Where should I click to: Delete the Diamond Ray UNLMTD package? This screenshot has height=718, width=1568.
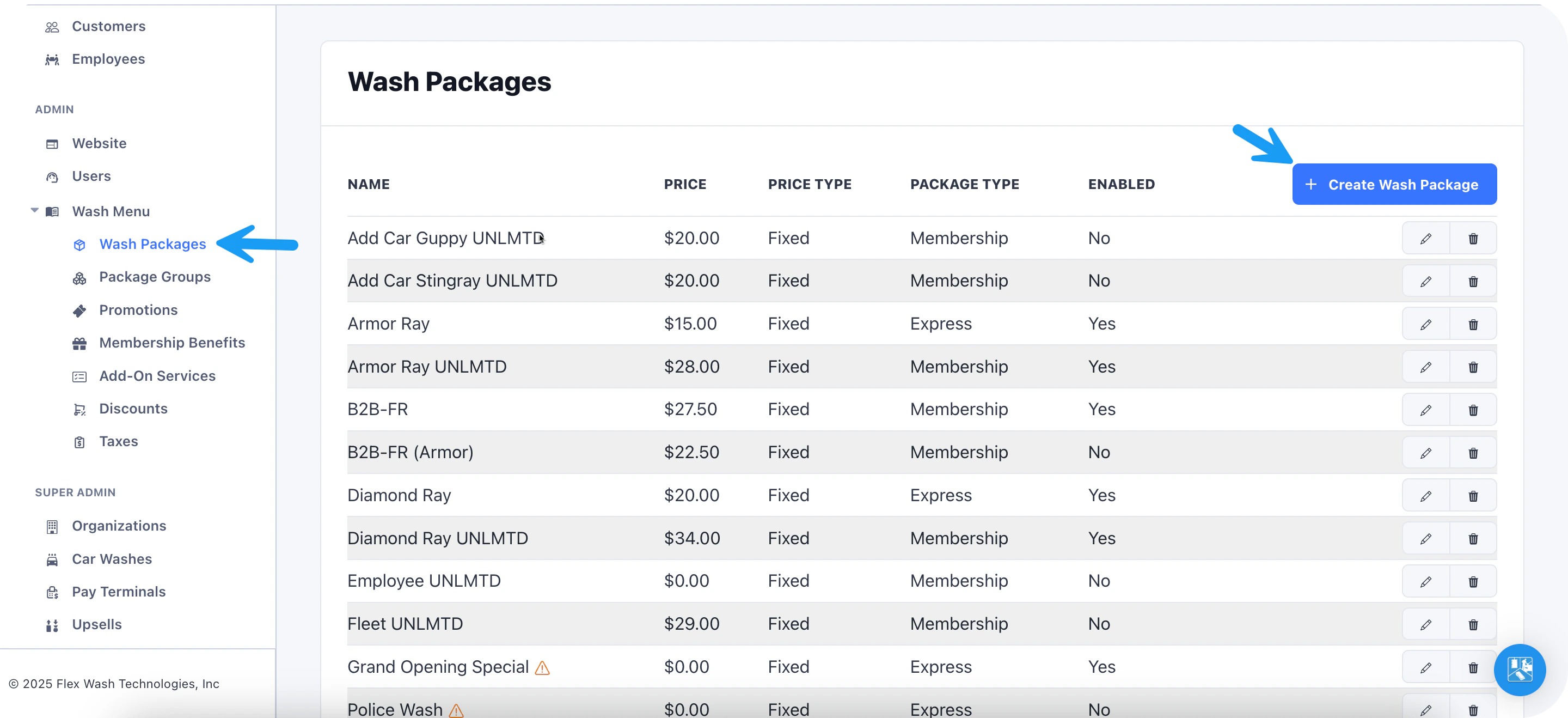click(1472, 538)
